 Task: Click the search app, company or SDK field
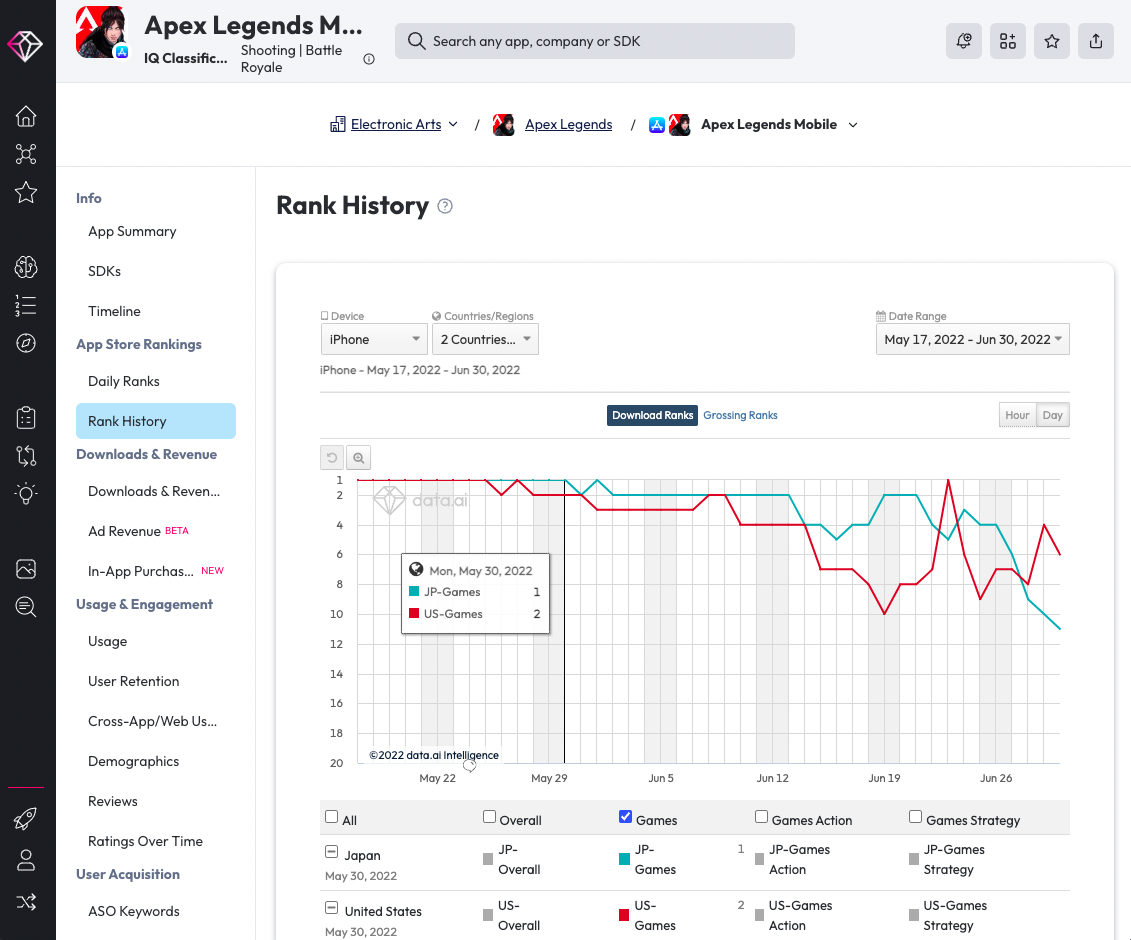pos(594,41)
